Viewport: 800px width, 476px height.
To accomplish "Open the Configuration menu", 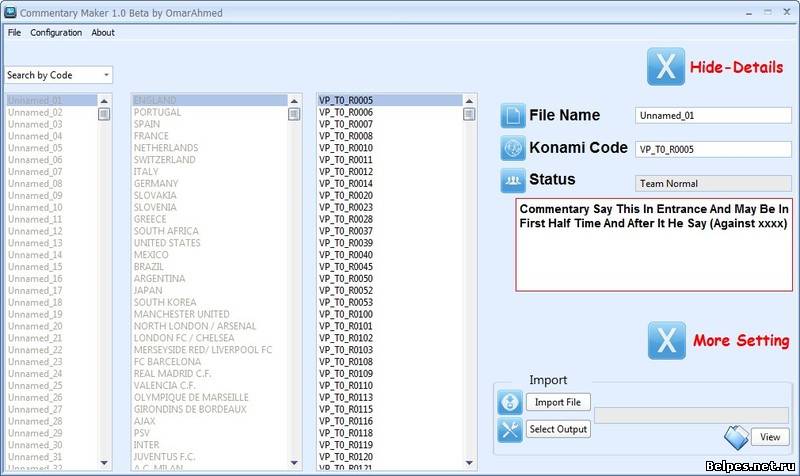I will [56, 33].
